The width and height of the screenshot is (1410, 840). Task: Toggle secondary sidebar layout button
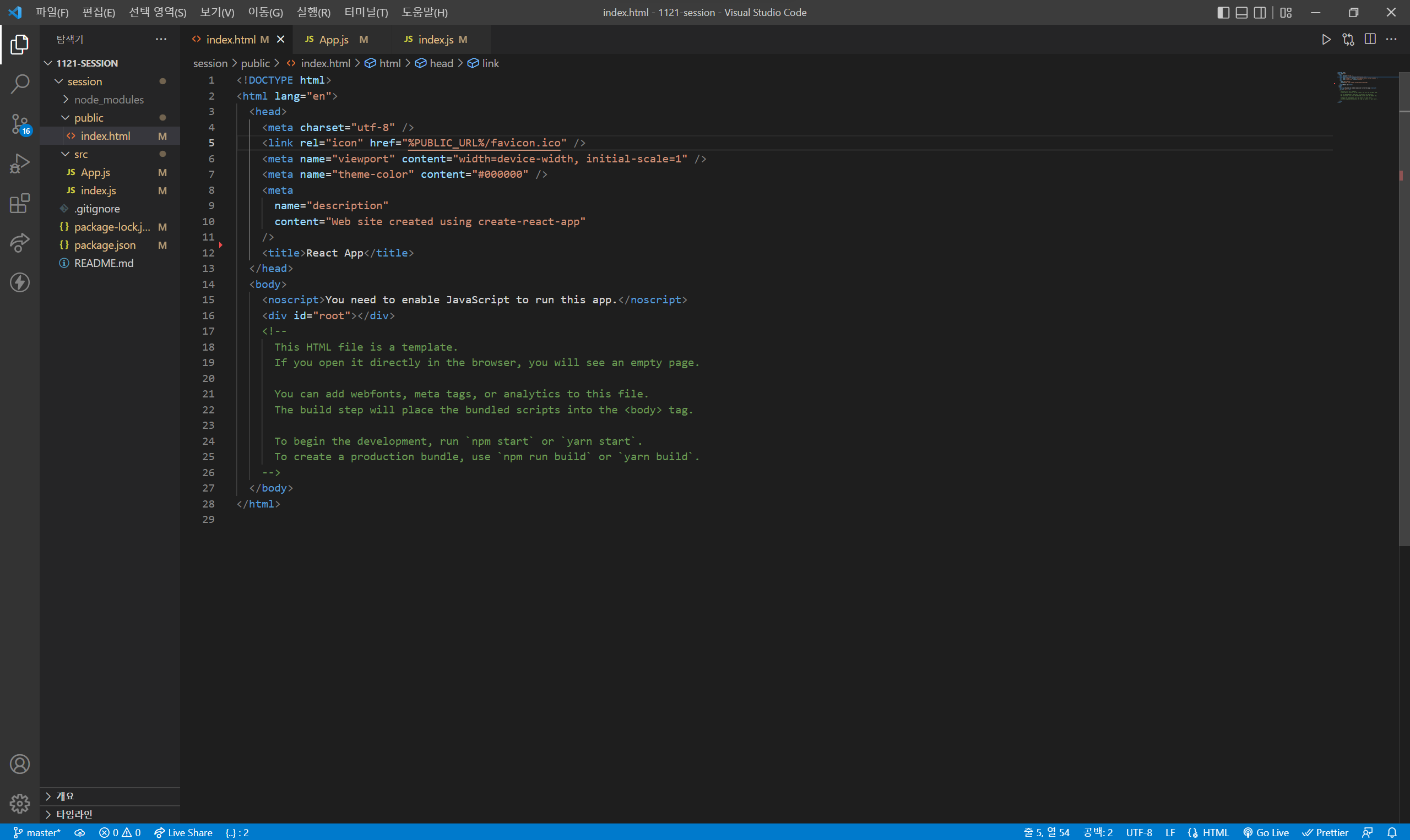point(1260,13)
